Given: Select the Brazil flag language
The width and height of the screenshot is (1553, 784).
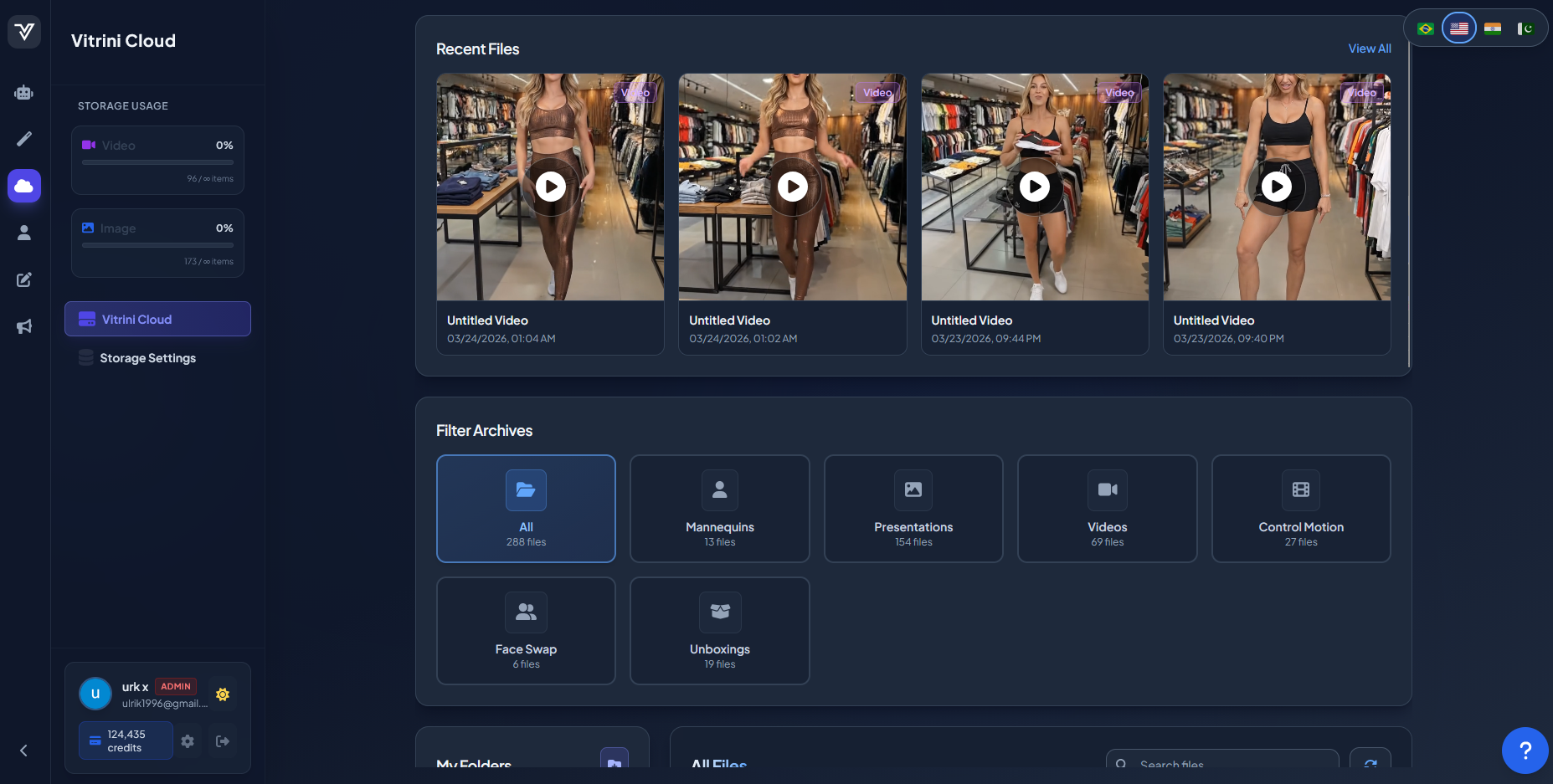Looking at the screenshot, I should (x=1426, y=28).
